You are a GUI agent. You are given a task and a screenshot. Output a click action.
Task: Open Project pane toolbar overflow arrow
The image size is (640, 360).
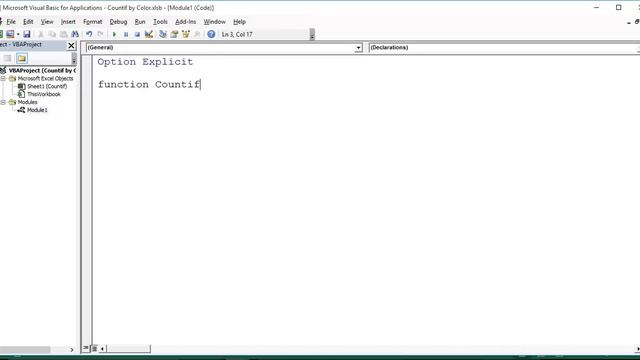coord(74,58)
